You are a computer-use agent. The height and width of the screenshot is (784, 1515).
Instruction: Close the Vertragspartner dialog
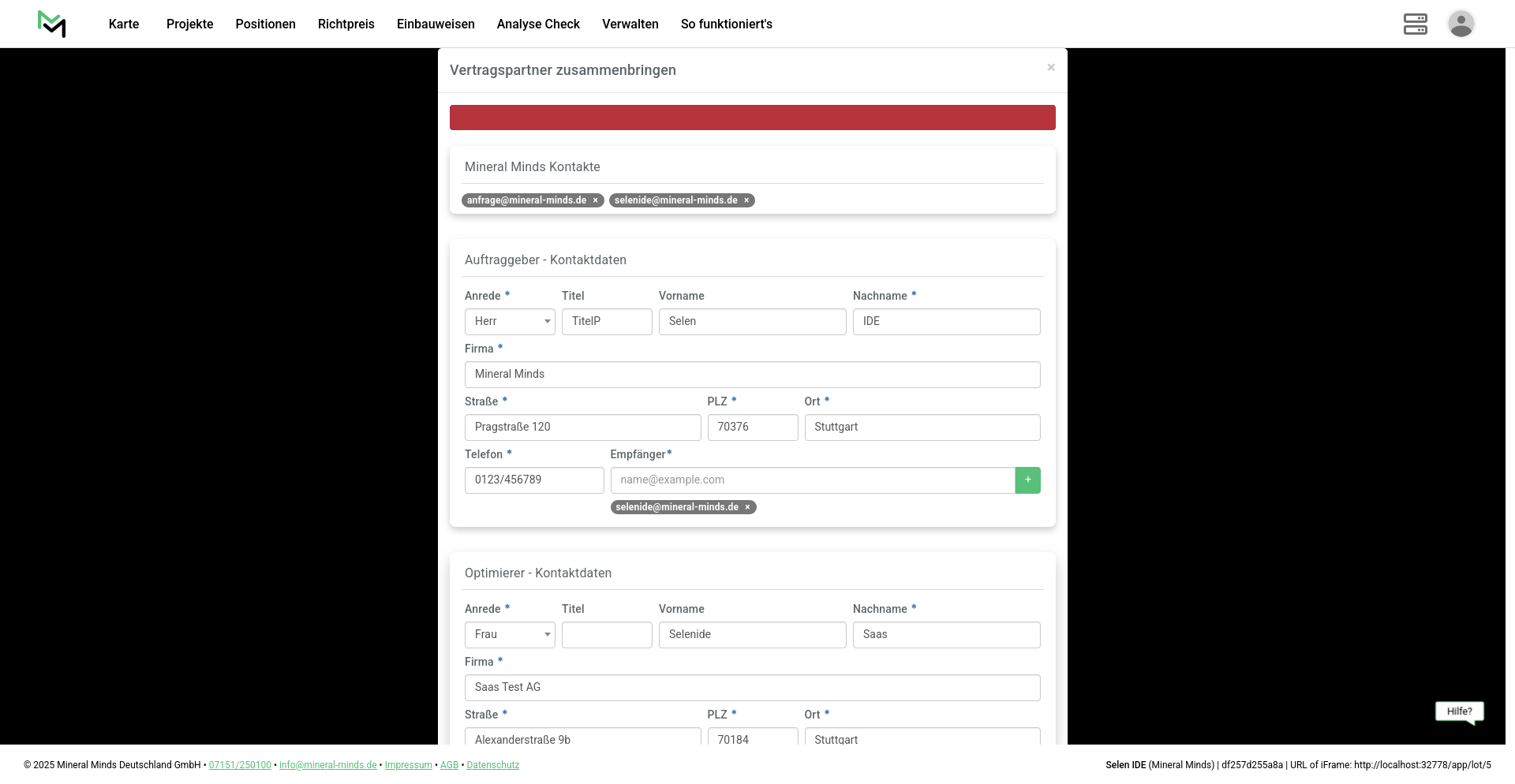(x=1050, y=68)
